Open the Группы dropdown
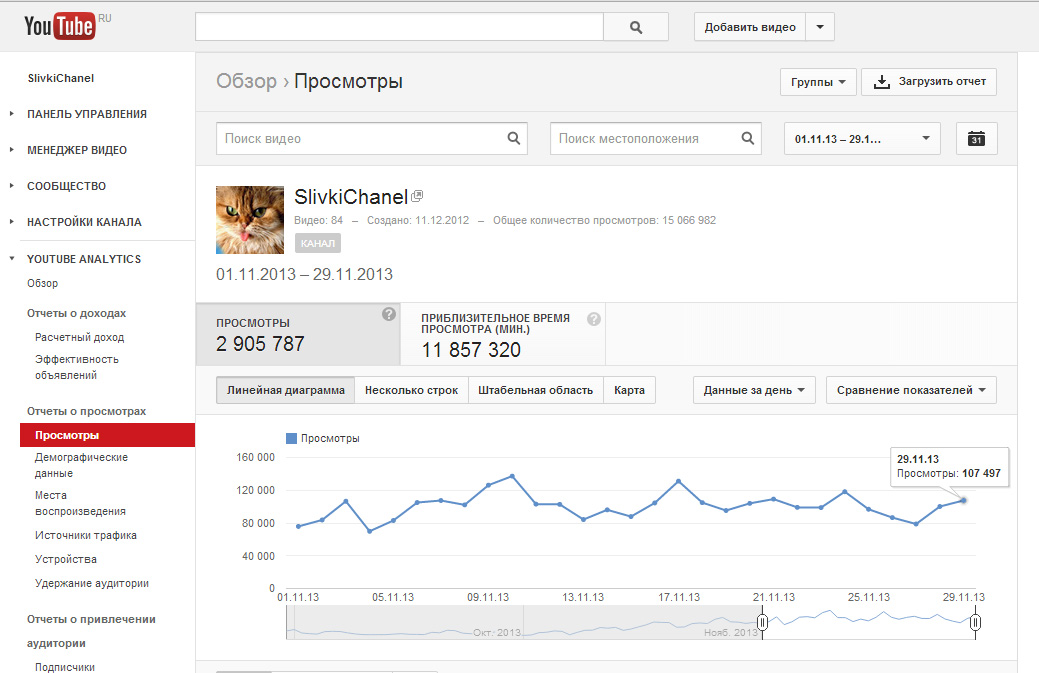The height and width of the screenshot is (673, 1039). [x=818, y=82]
